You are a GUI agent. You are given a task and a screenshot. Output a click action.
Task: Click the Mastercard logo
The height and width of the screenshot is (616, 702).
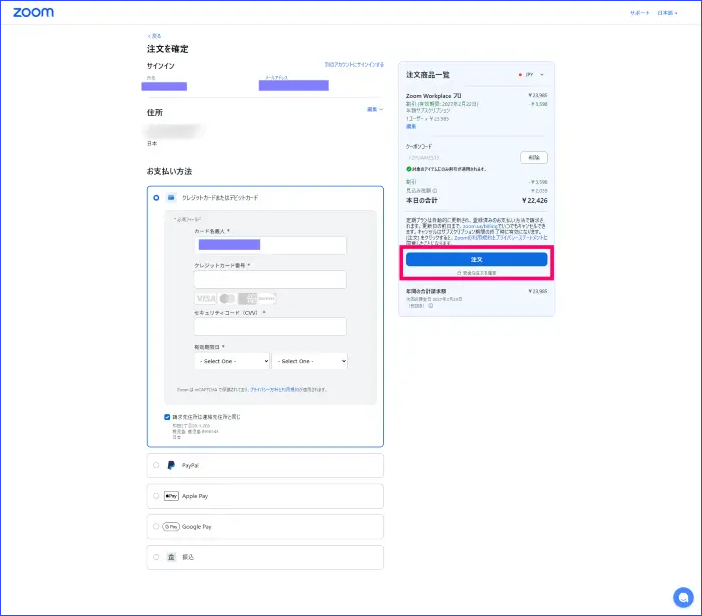pyautogui.click(x=228, y=299)
